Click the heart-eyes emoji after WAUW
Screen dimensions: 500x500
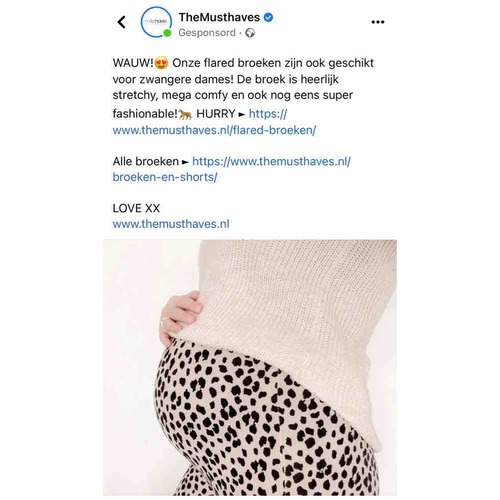coord(161,63)
